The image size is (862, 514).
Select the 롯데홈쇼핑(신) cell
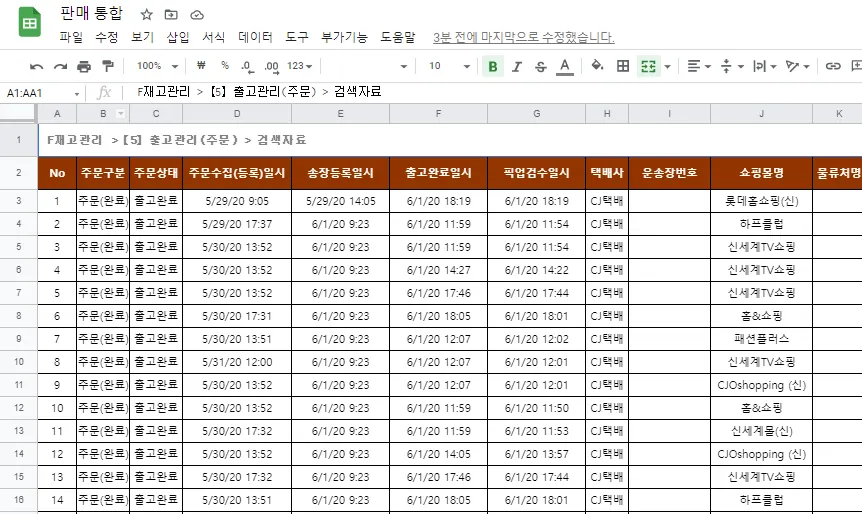[x=761, y=201]
